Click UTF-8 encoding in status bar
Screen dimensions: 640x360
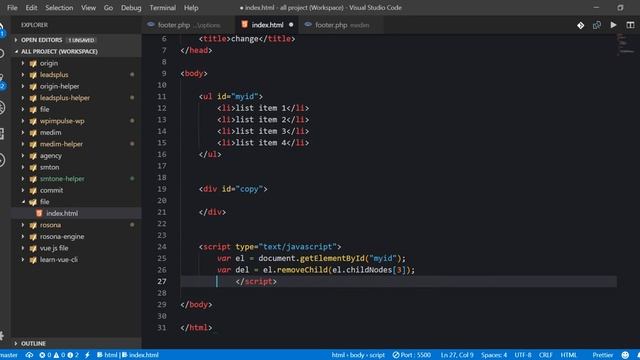pos(523,355)
